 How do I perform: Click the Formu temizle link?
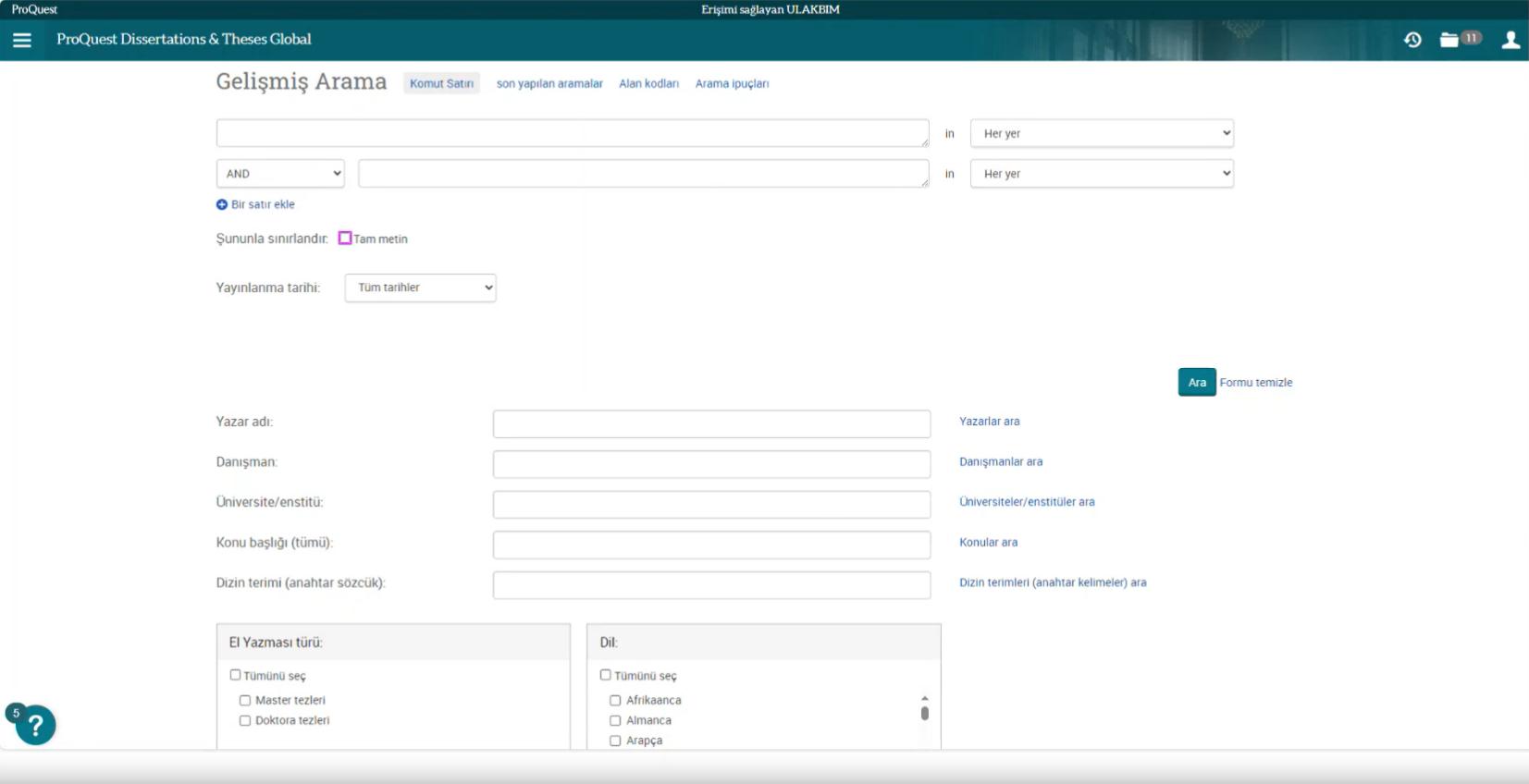pos(1255,383)
